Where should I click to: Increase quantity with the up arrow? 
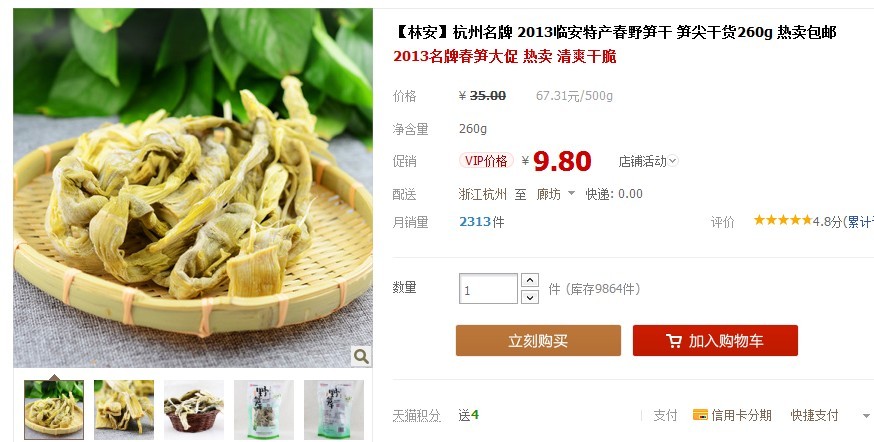point(530,280)
